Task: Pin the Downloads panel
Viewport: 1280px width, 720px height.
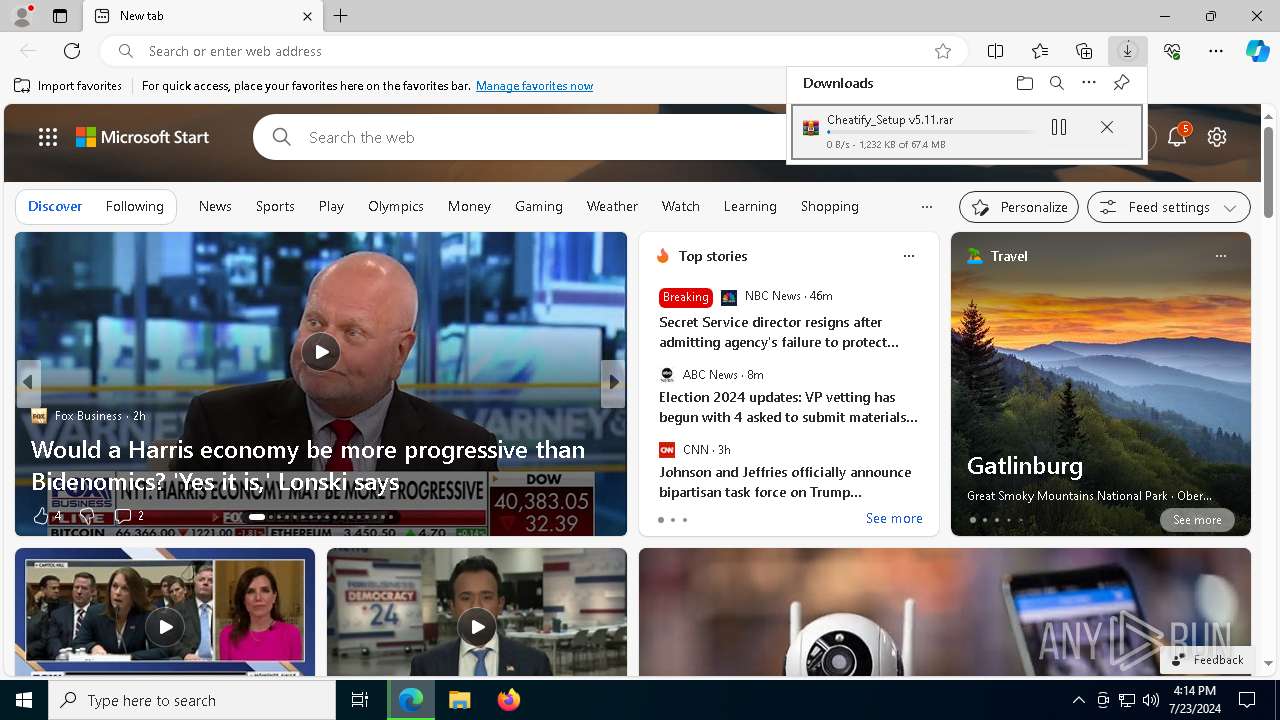Action: point(1121,83)
